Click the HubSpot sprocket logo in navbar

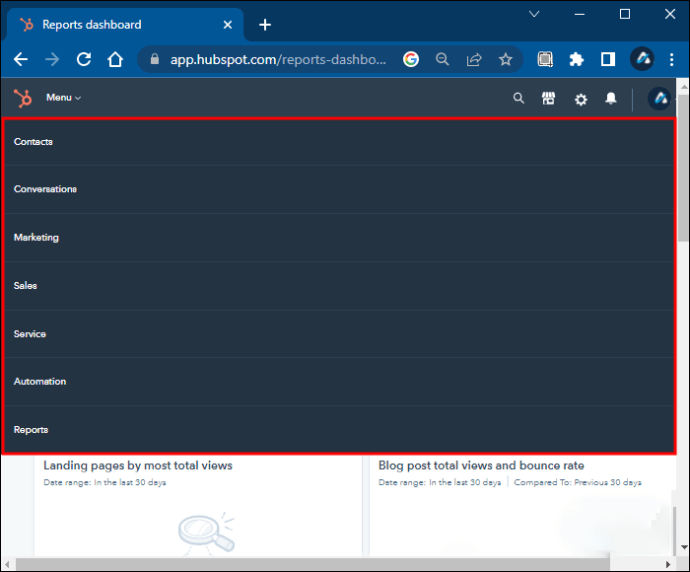[23, 98]
